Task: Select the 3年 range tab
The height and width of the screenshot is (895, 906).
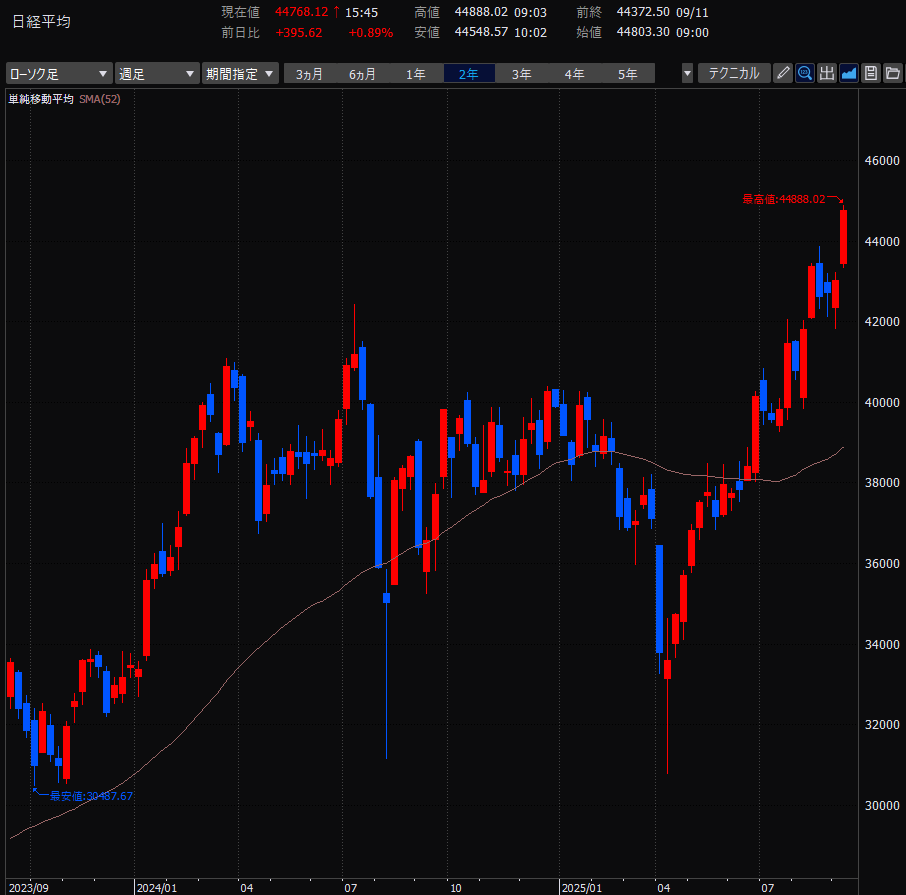Action: coord(522,74)
